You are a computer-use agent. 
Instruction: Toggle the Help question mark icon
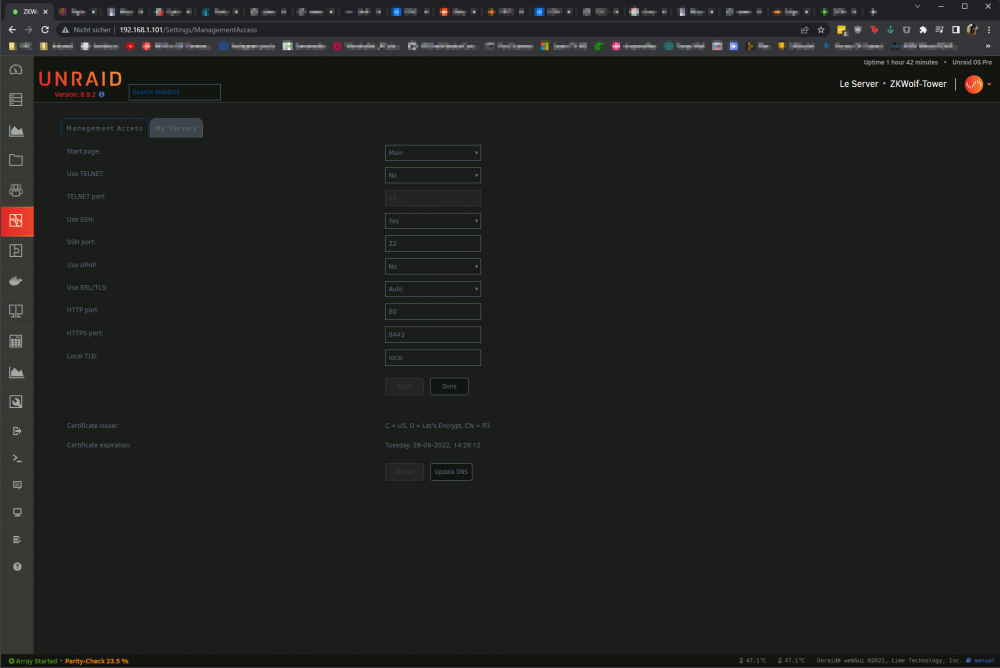17,567
